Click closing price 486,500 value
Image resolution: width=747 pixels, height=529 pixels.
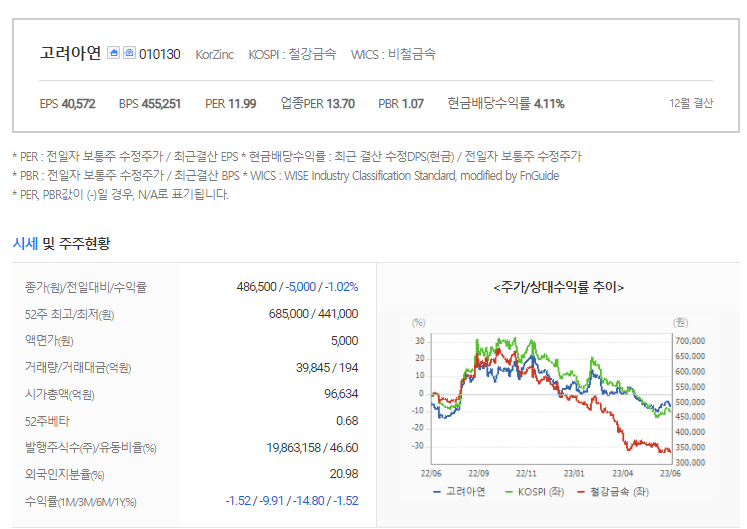(256, 287)
